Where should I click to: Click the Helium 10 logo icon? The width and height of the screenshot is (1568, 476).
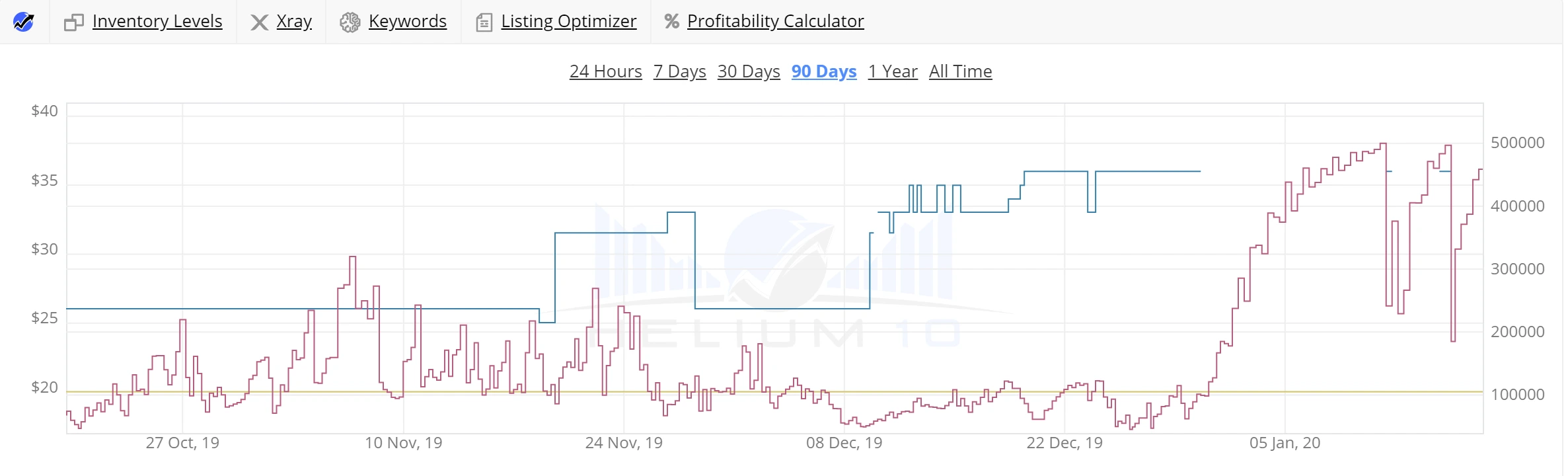click(x=24, y=22)
